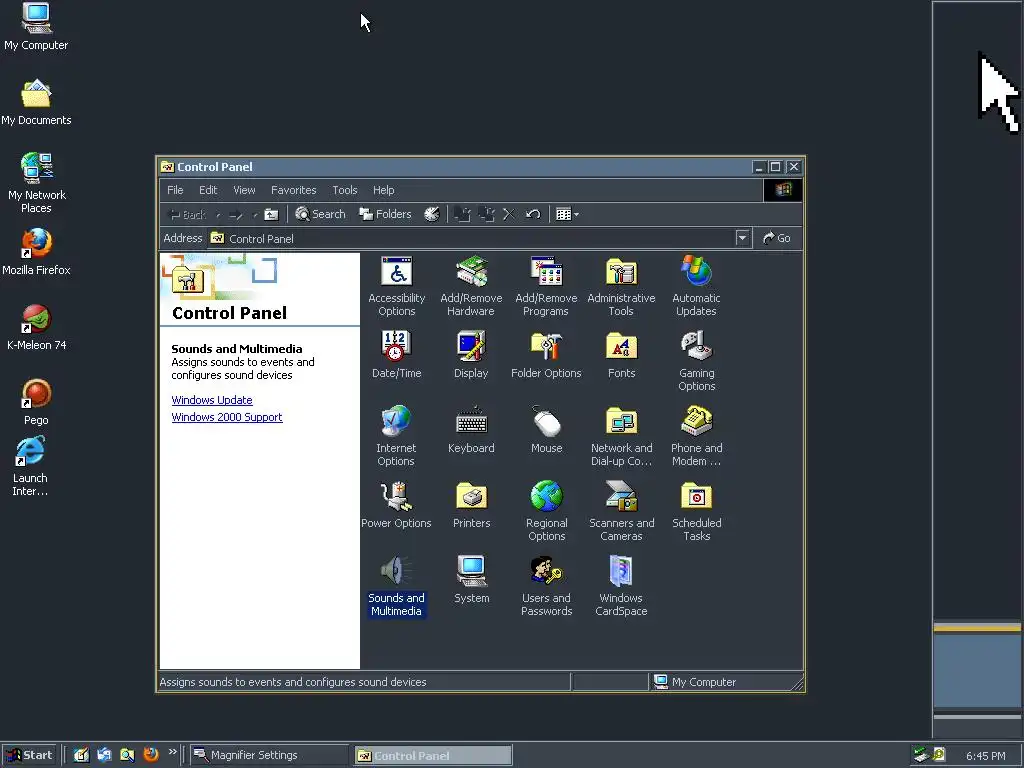The height and width of the screenshot is (768, 1024).
Task: Follow the Windows Update link
Action: pyautogui.click(x=212, y=400)
